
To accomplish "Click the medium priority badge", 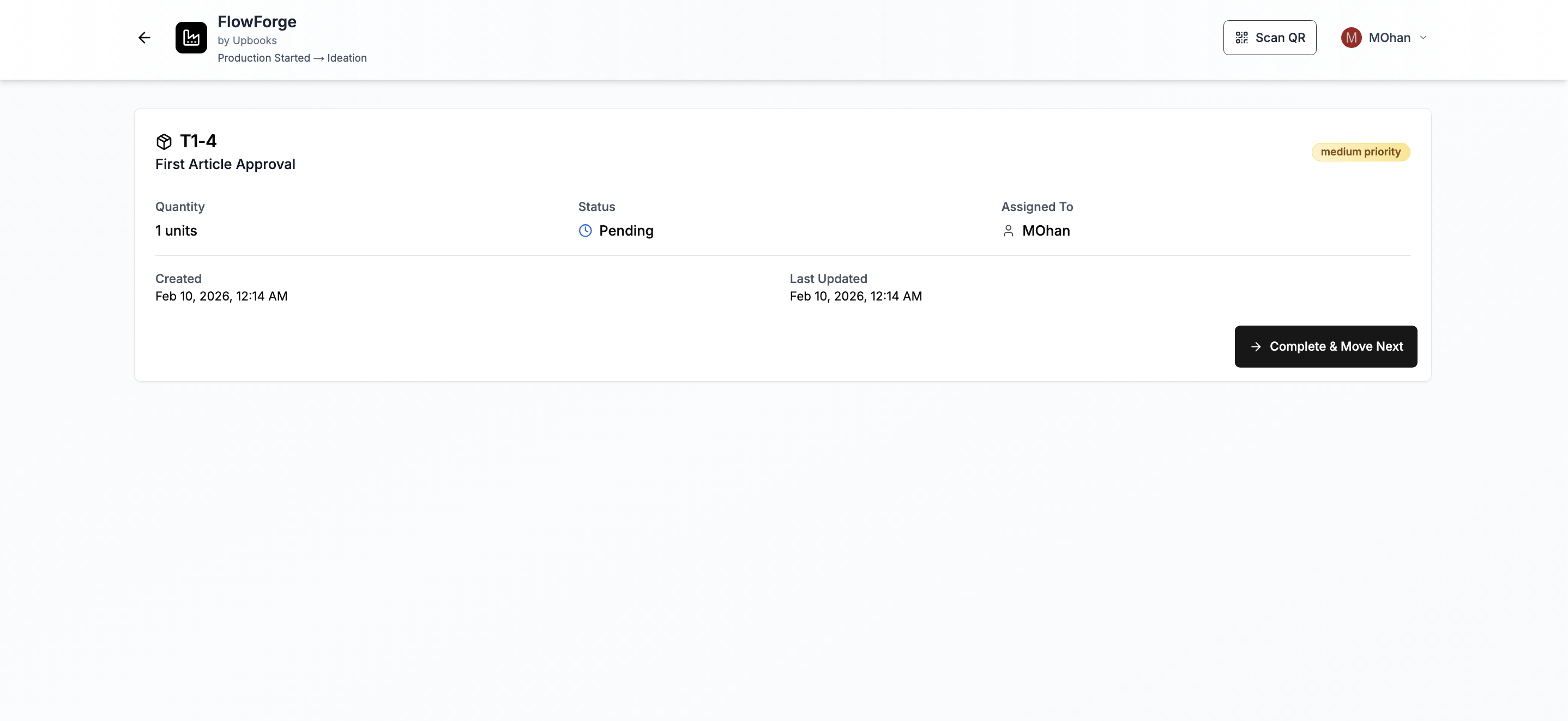I will 1361,152.
